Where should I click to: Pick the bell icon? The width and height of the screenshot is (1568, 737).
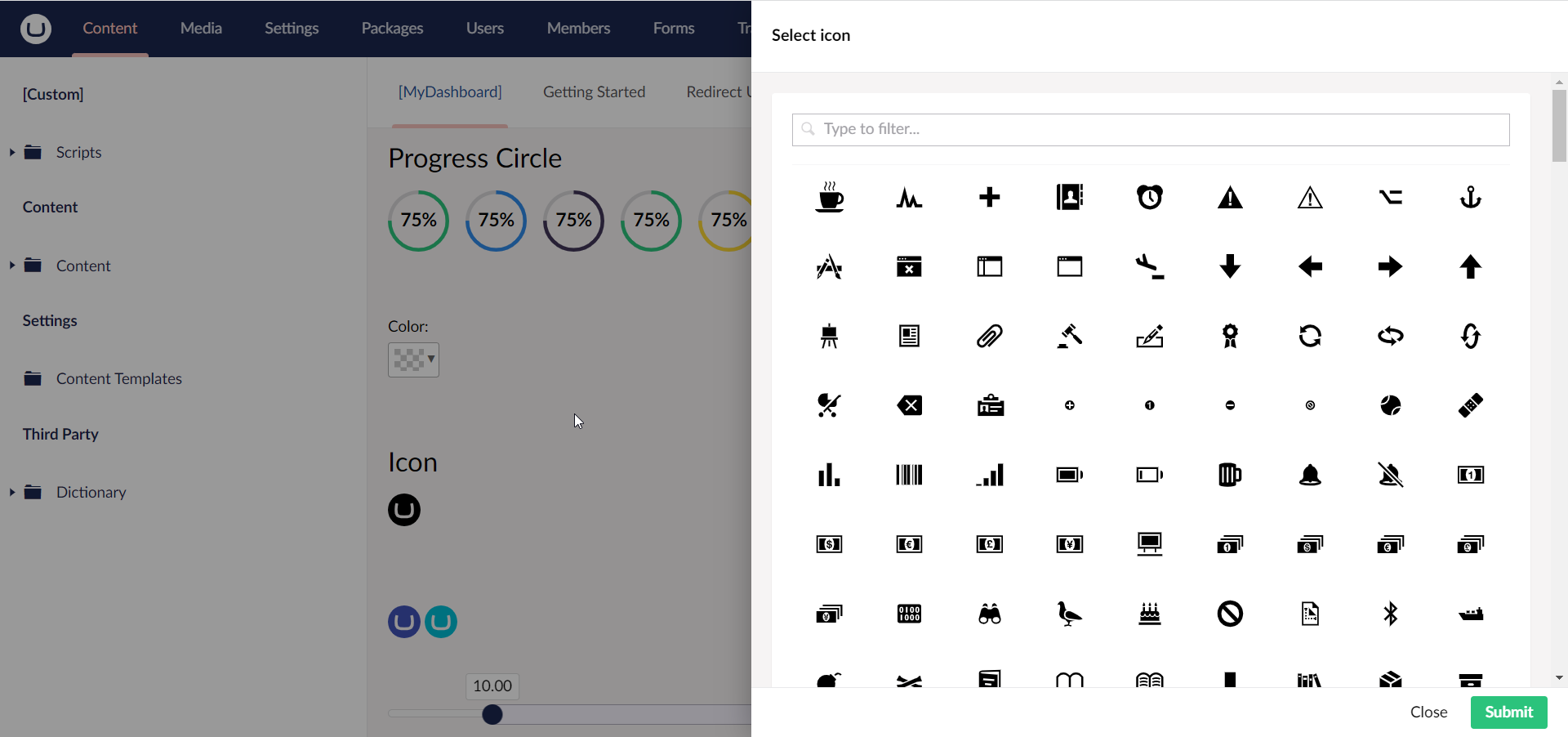pyautogui.click(x=1310, y=475)
